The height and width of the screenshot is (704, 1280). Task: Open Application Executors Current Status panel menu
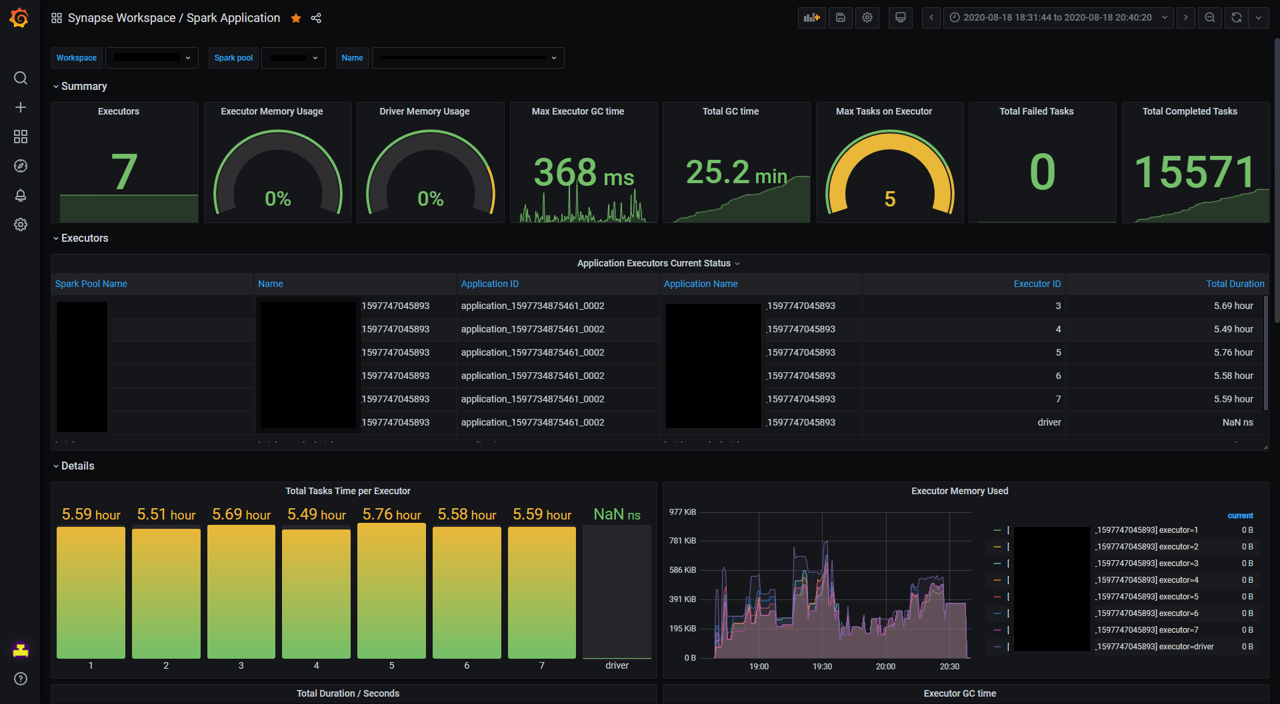(x=658, y=264)
